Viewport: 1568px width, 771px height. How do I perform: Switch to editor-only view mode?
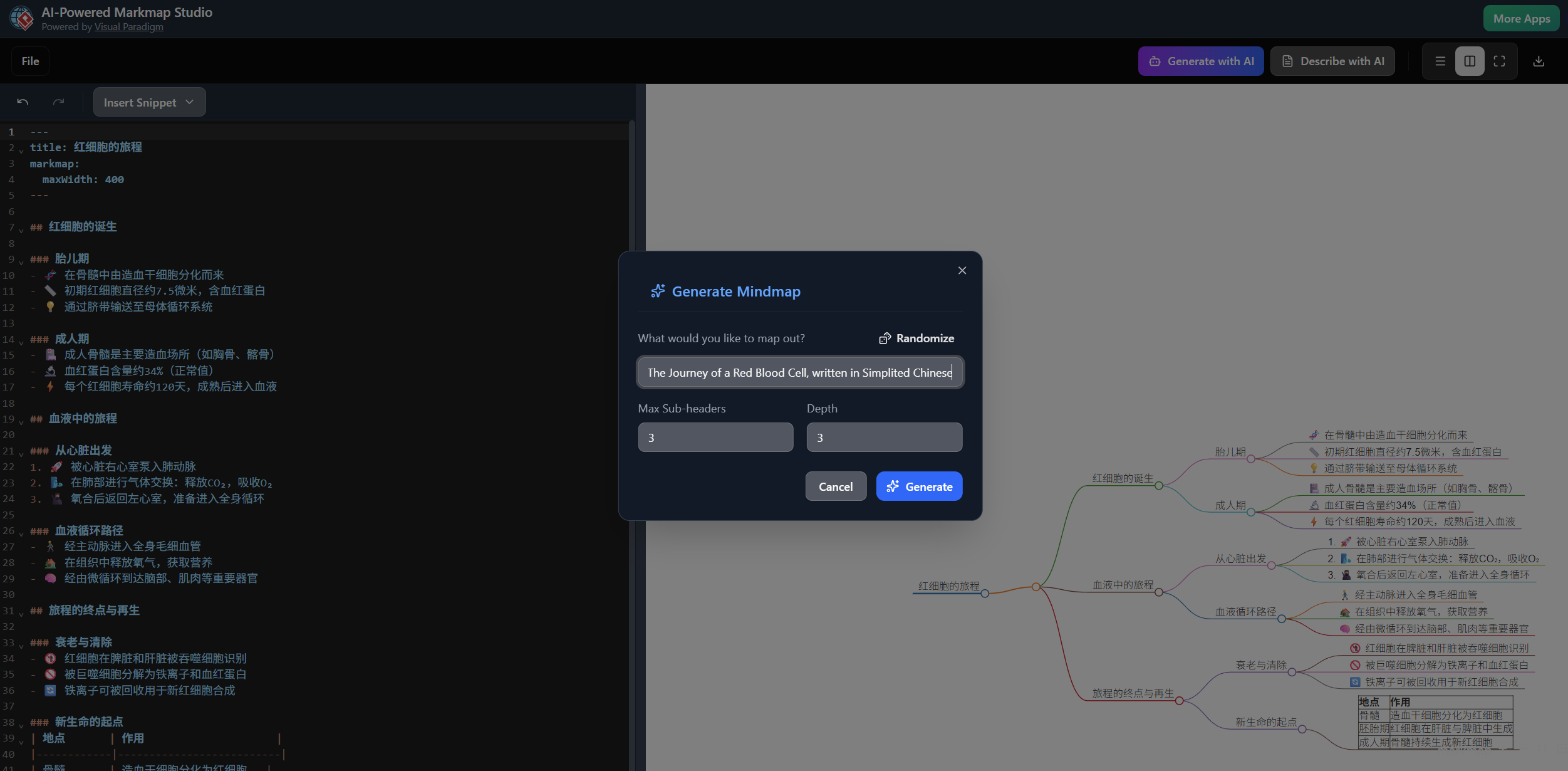tap(1440, 61)
